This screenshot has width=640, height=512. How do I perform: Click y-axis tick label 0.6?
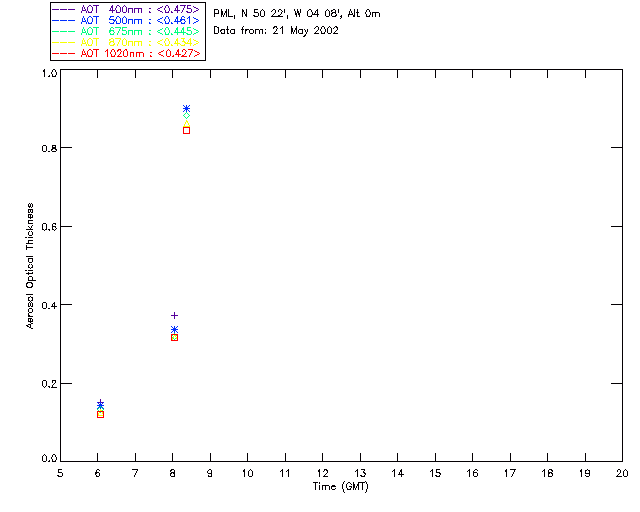click(x=49, y=227)
